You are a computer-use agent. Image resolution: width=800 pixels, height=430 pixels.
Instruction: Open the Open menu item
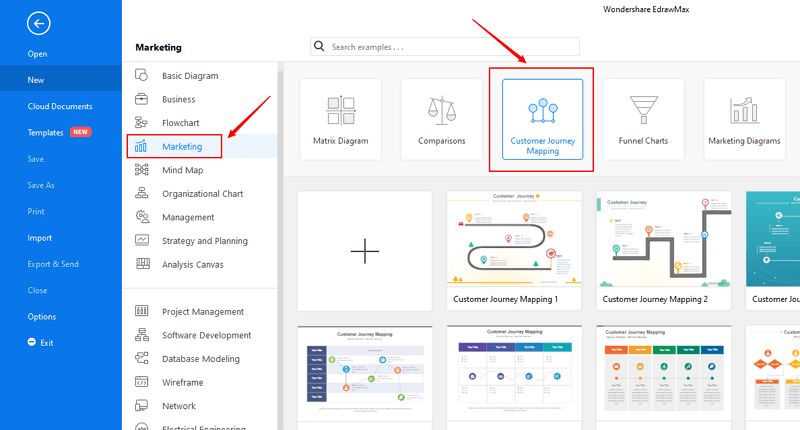pos(37,54)
